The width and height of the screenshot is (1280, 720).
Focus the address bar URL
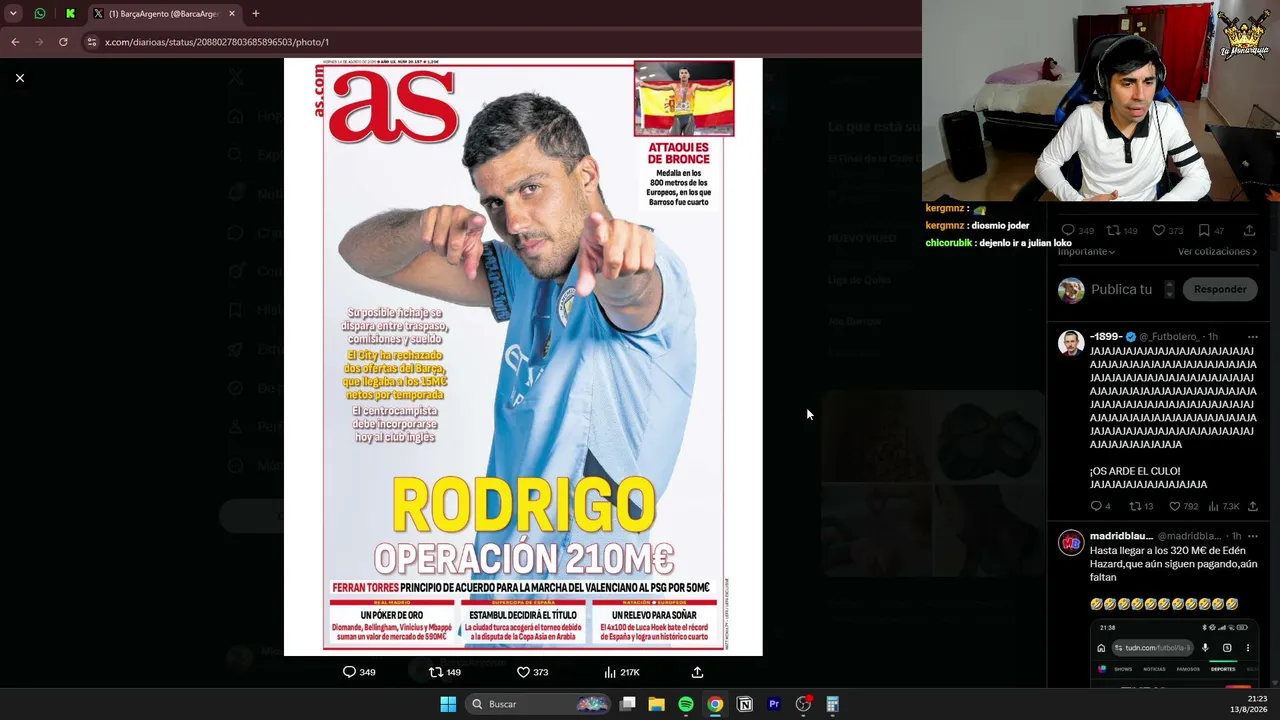click(217, 42)
